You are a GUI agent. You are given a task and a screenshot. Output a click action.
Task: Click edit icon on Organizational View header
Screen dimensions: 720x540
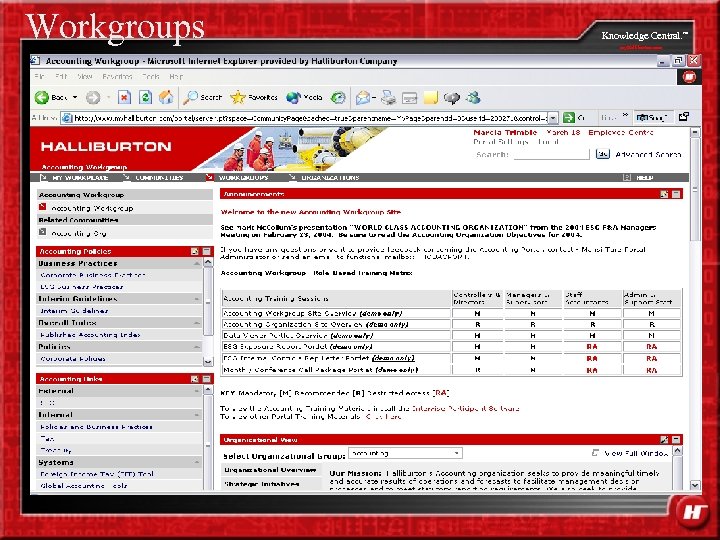click(x=664, y=439)
